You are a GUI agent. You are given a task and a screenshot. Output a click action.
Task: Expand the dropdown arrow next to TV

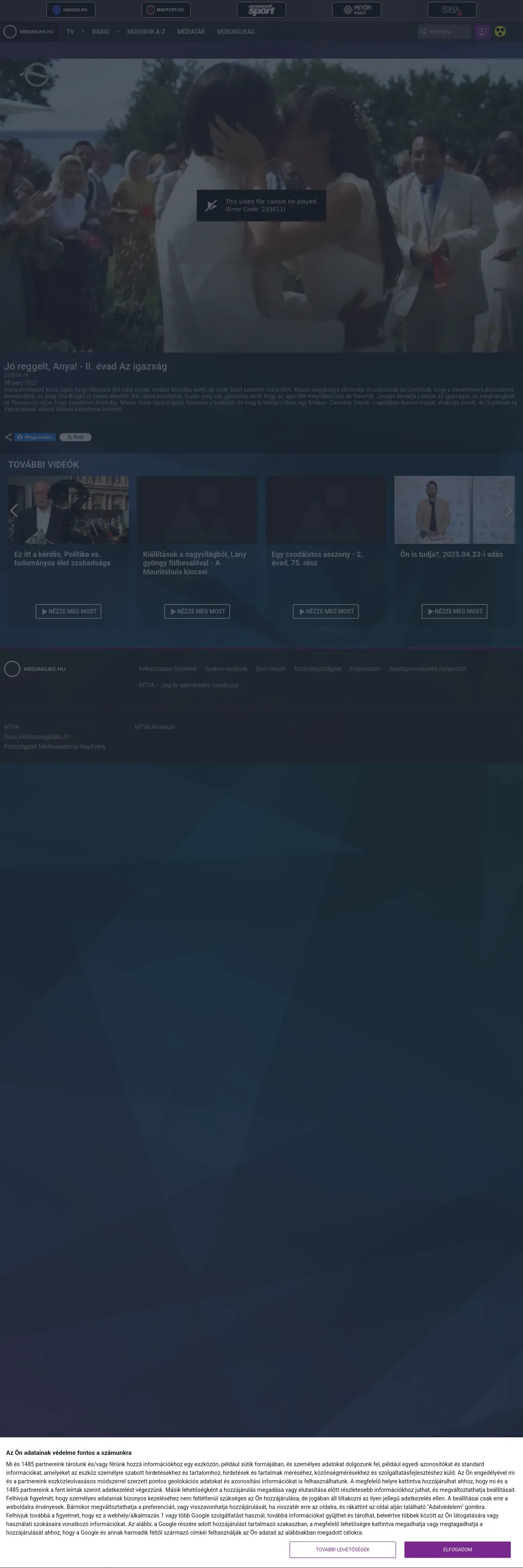click(x=83, y=32)
